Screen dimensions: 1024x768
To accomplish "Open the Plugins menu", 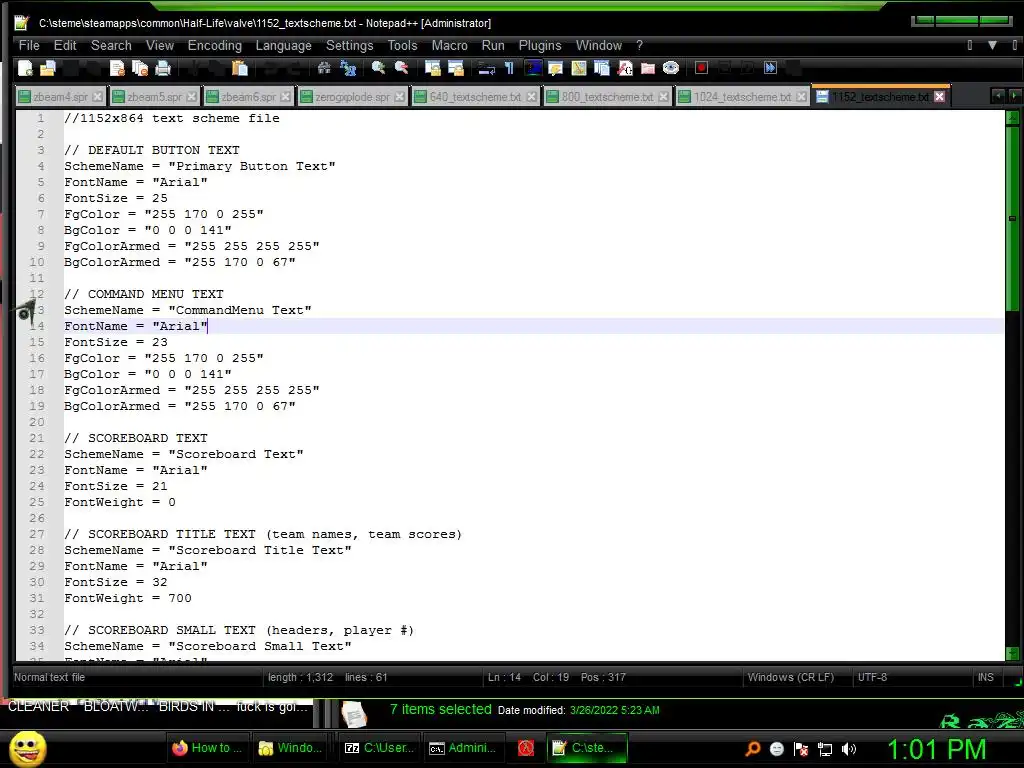I will [x=540, y=45].
